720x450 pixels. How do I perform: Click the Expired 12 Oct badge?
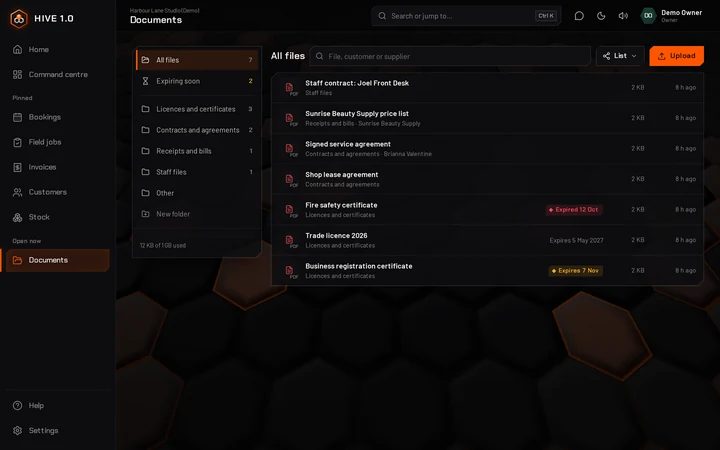pos(574,210)
